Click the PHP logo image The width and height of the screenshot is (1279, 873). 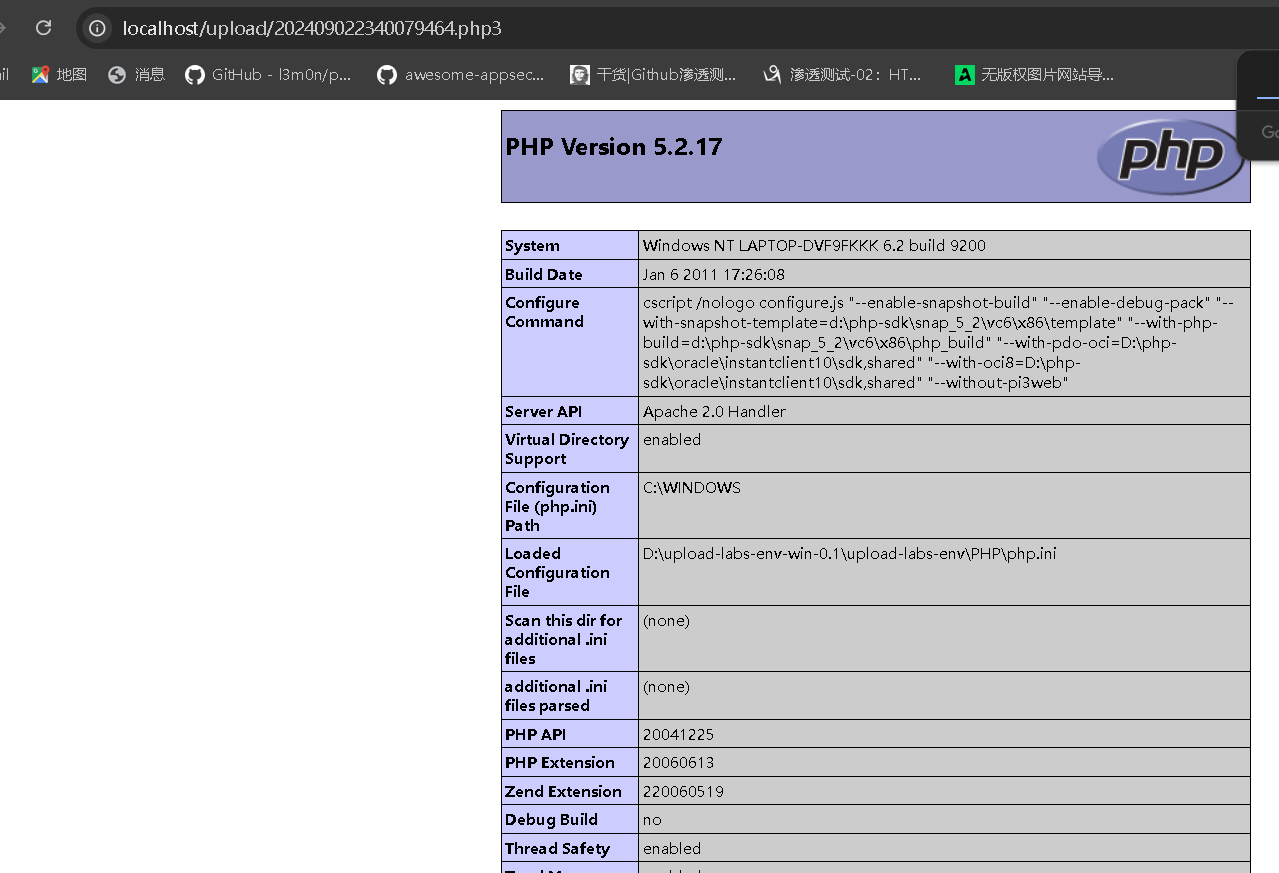click(x=1170, y=156)
